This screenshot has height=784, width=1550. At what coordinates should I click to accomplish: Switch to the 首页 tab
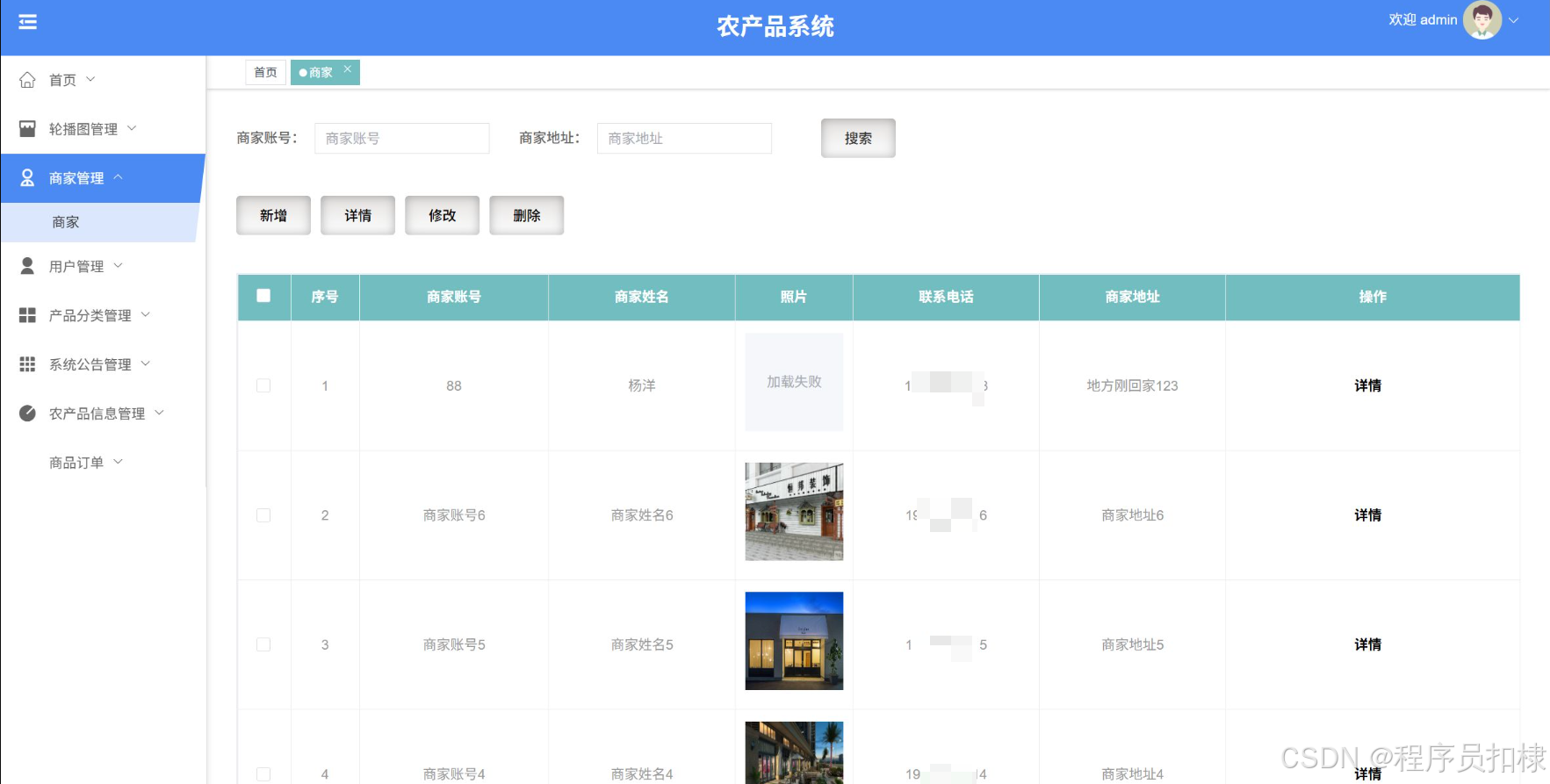click(x=265, y=72)
